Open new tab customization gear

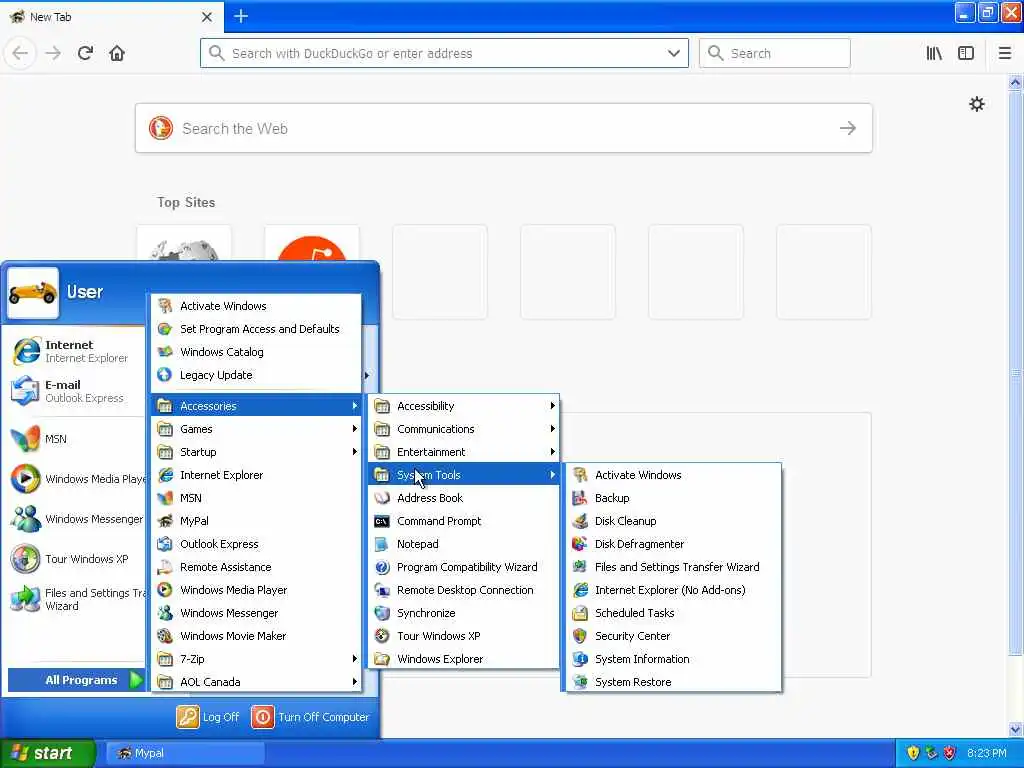[976, 104]
